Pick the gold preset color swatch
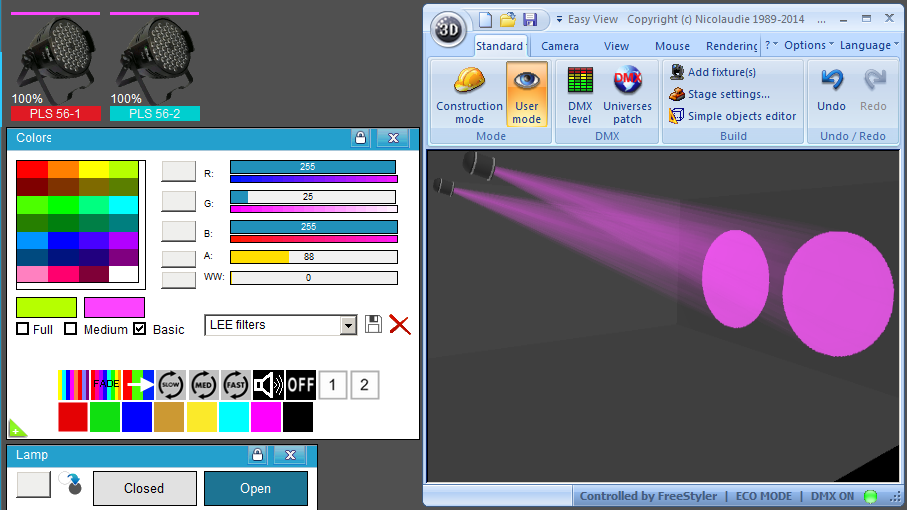Image resolution: width=907 pixels, height=510 pixels. [x=169, y=417]
